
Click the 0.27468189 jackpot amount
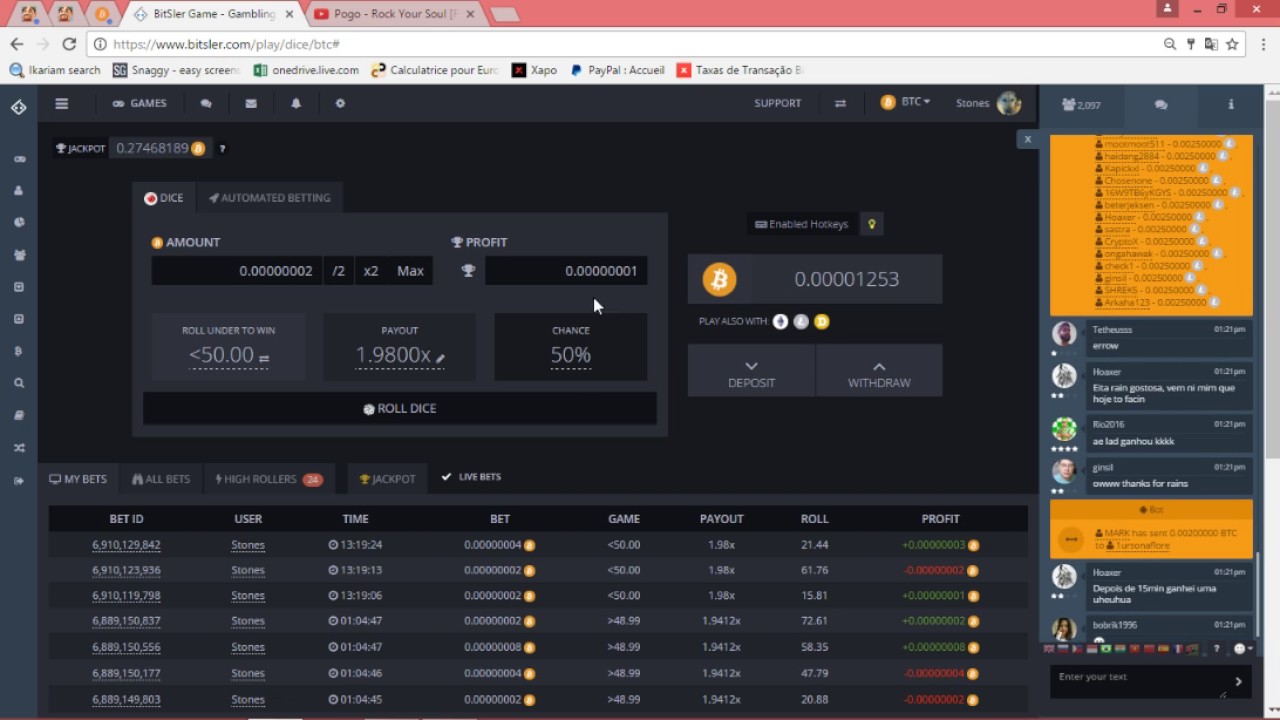152,148
